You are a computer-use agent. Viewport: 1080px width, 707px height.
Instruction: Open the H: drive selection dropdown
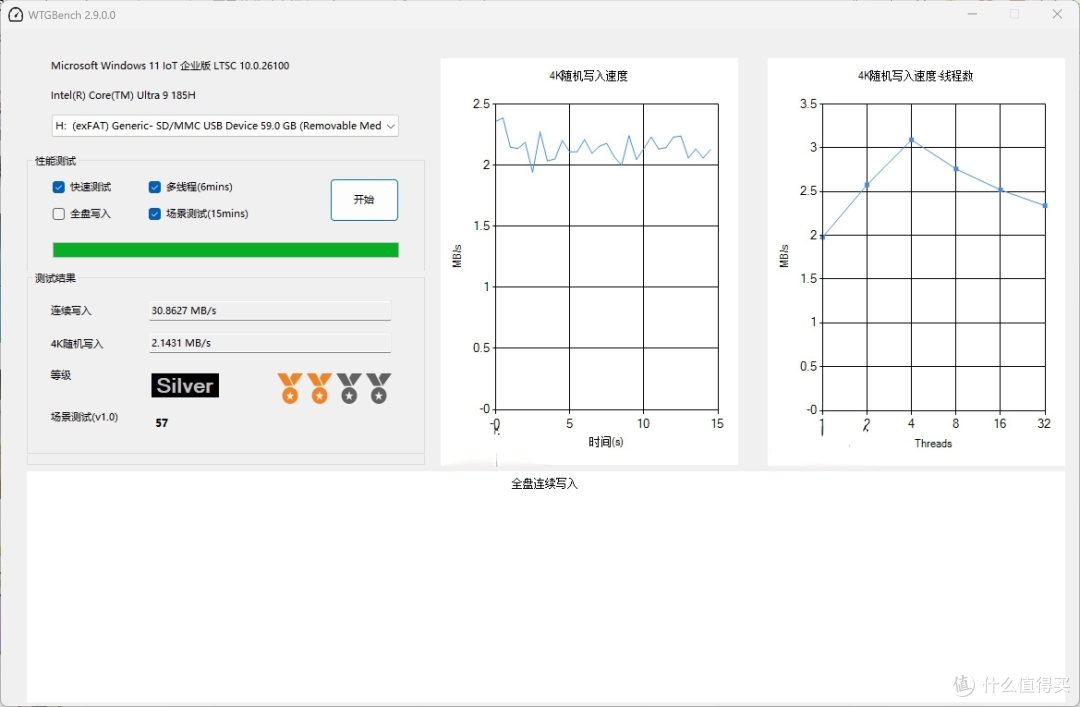pos(225,125)
